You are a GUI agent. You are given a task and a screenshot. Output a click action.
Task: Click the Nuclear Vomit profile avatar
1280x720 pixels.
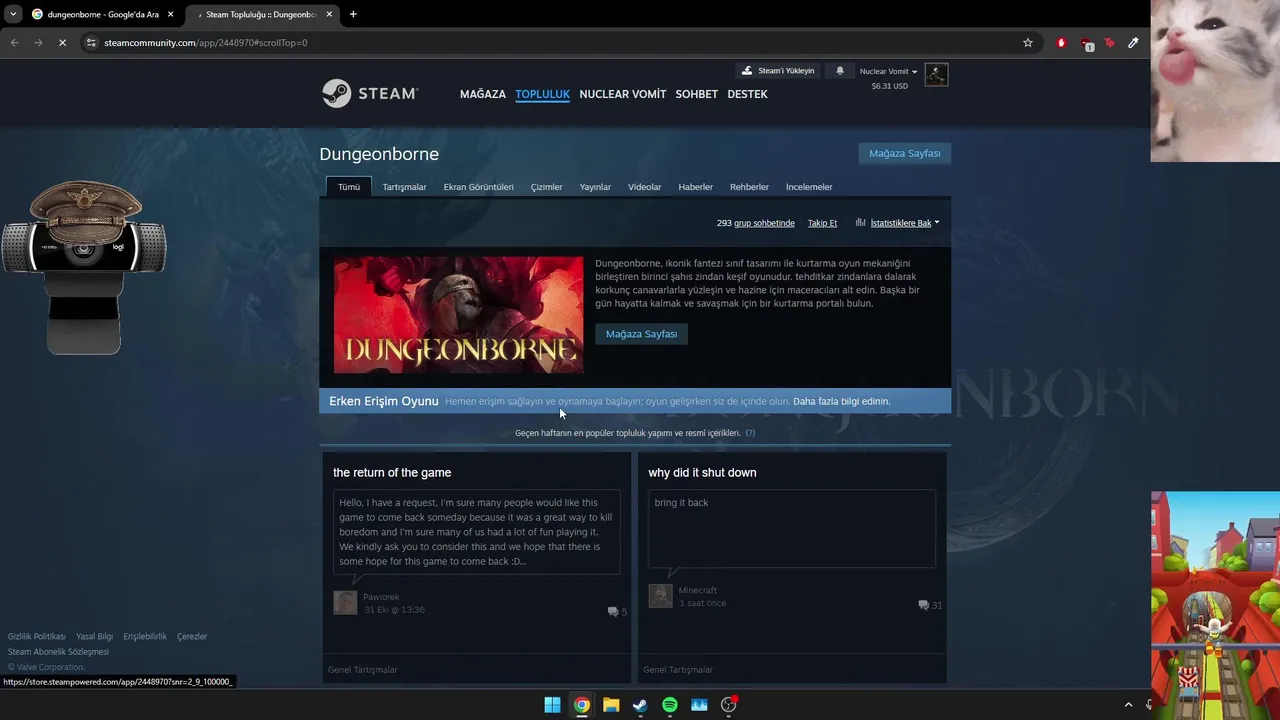[x=936, y=75]
